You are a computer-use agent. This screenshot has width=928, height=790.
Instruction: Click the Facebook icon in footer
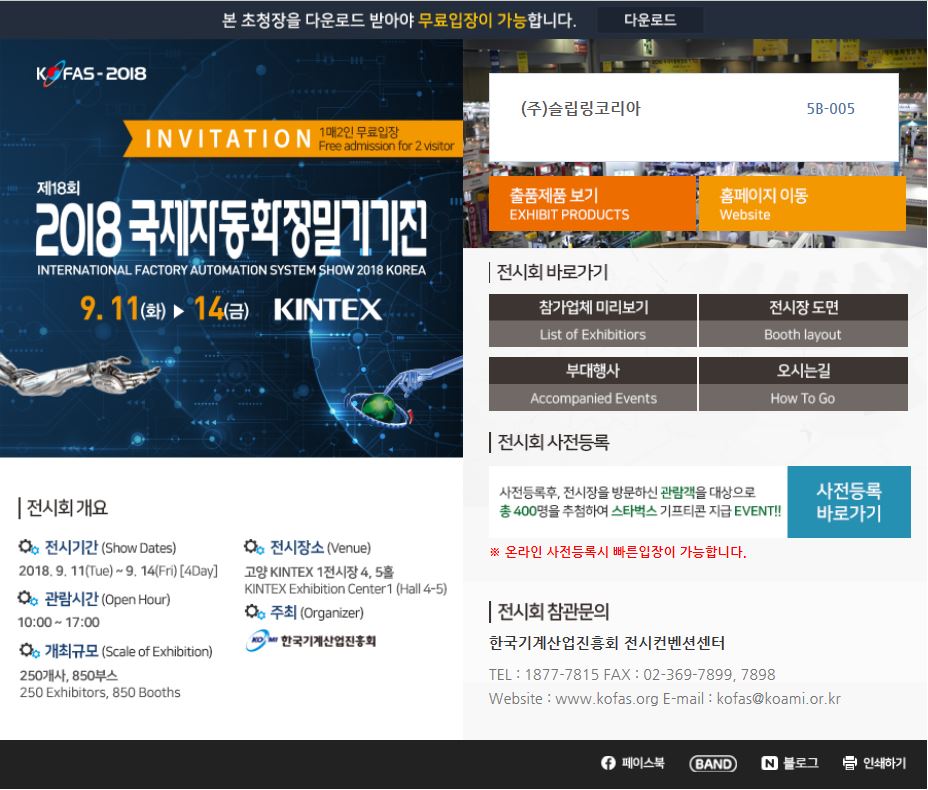608,763
